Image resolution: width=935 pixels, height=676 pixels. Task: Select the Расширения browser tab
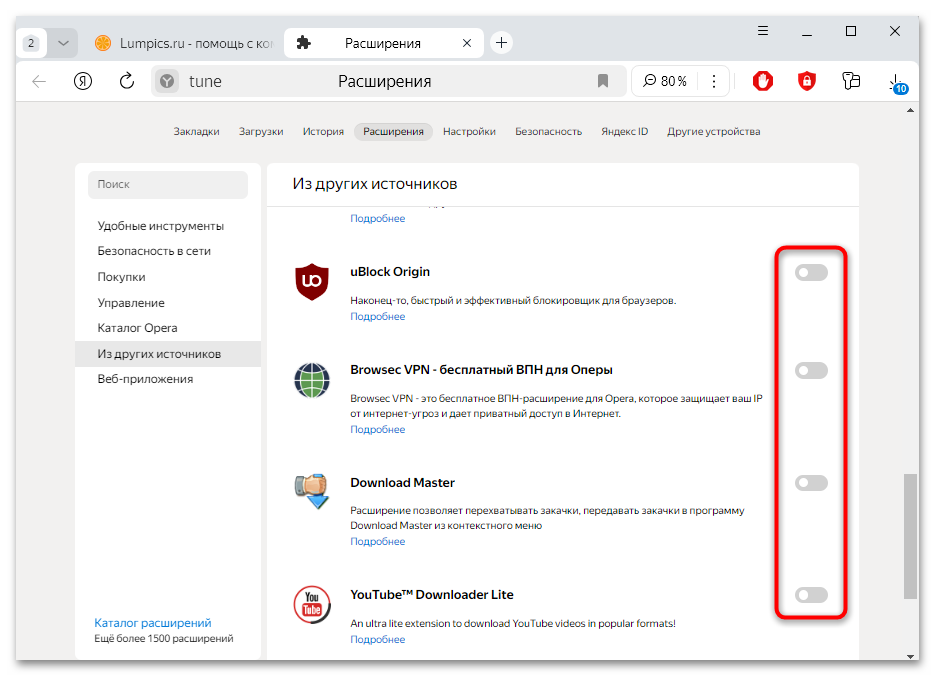[x=383, y=43]
